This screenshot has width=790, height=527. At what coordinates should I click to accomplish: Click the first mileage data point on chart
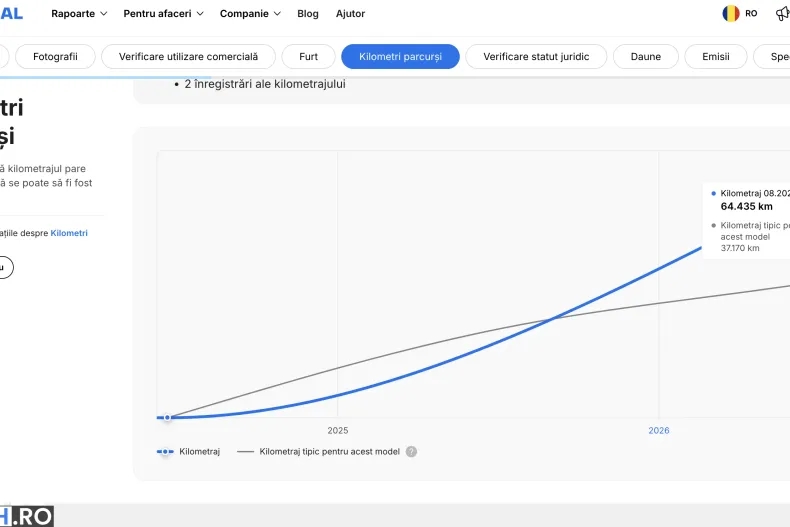click(167, 418)
